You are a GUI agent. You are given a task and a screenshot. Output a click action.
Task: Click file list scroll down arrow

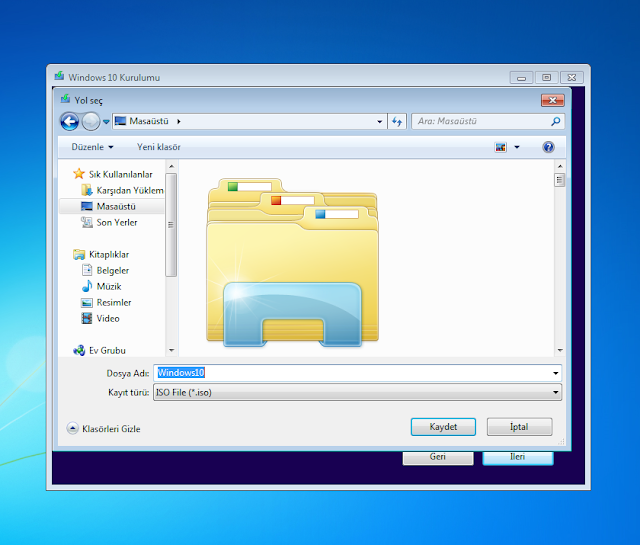pos(560,350)
